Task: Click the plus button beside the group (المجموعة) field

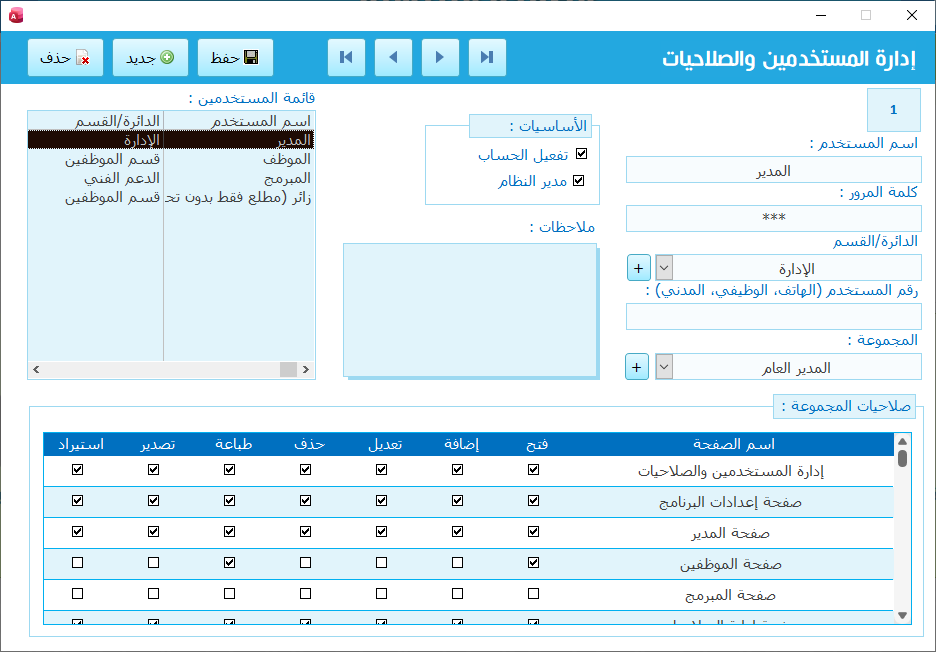Action: click(x=638, y=367)
